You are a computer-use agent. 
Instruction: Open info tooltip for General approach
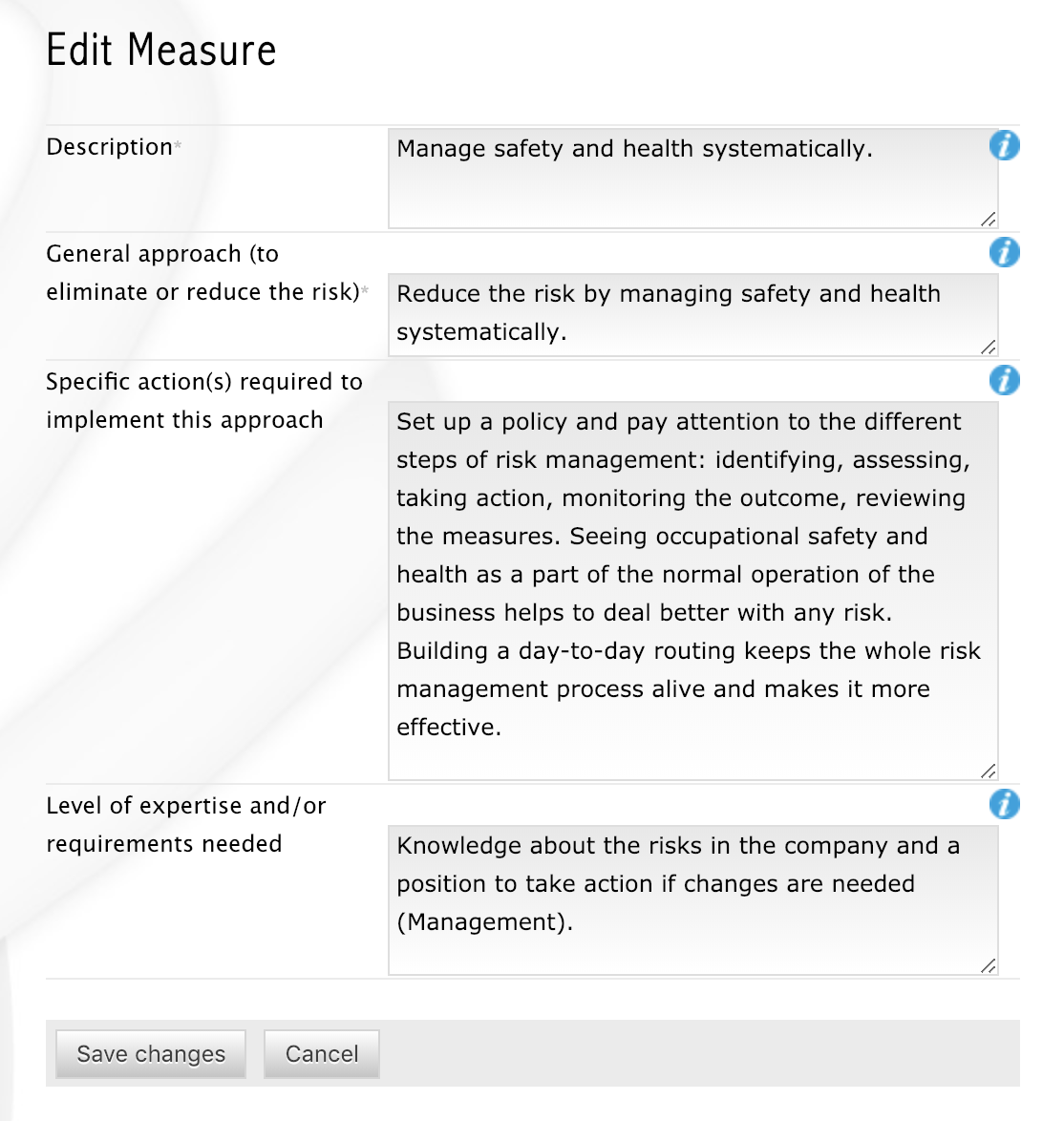tap(1004, 253)
